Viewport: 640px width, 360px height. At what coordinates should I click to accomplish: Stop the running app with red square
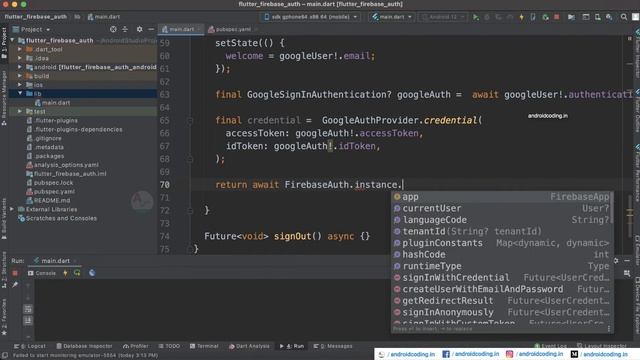click(557, 17)
